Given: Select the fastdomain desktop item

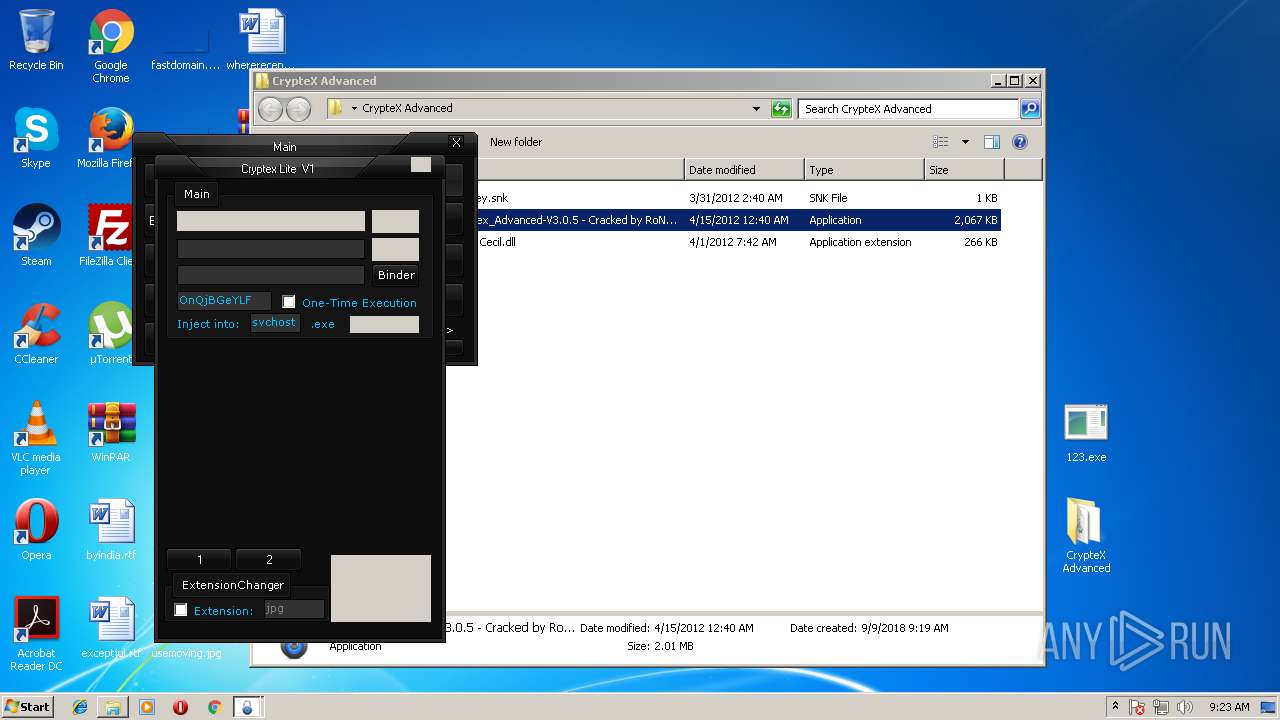Looking at the screenshot, I should pyautogui.click(x=185, y=40).
